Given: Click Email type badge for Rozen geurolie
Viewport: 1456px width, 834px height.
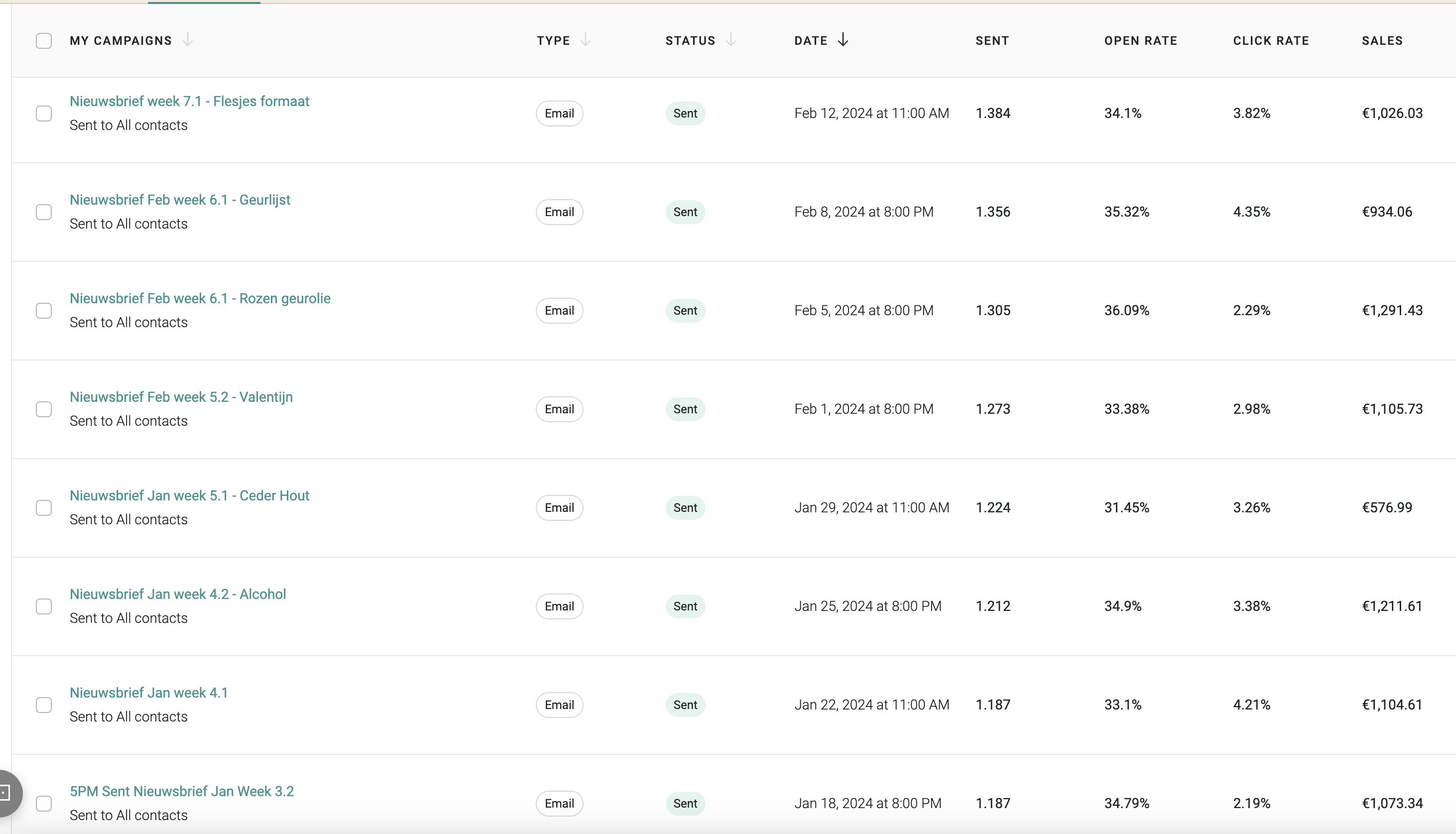Looking at the screenshot, I should pos(560,311).
